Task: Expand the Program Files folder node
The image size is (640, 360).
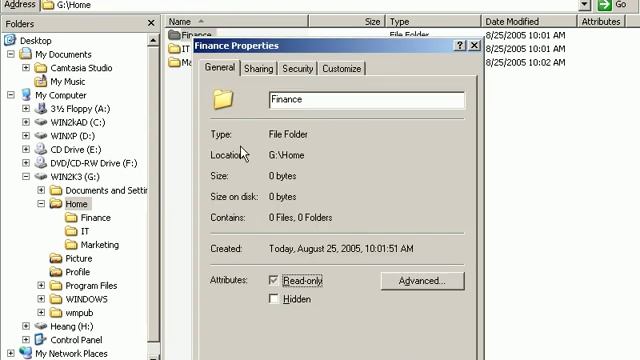Action: (x=41, y=285)
